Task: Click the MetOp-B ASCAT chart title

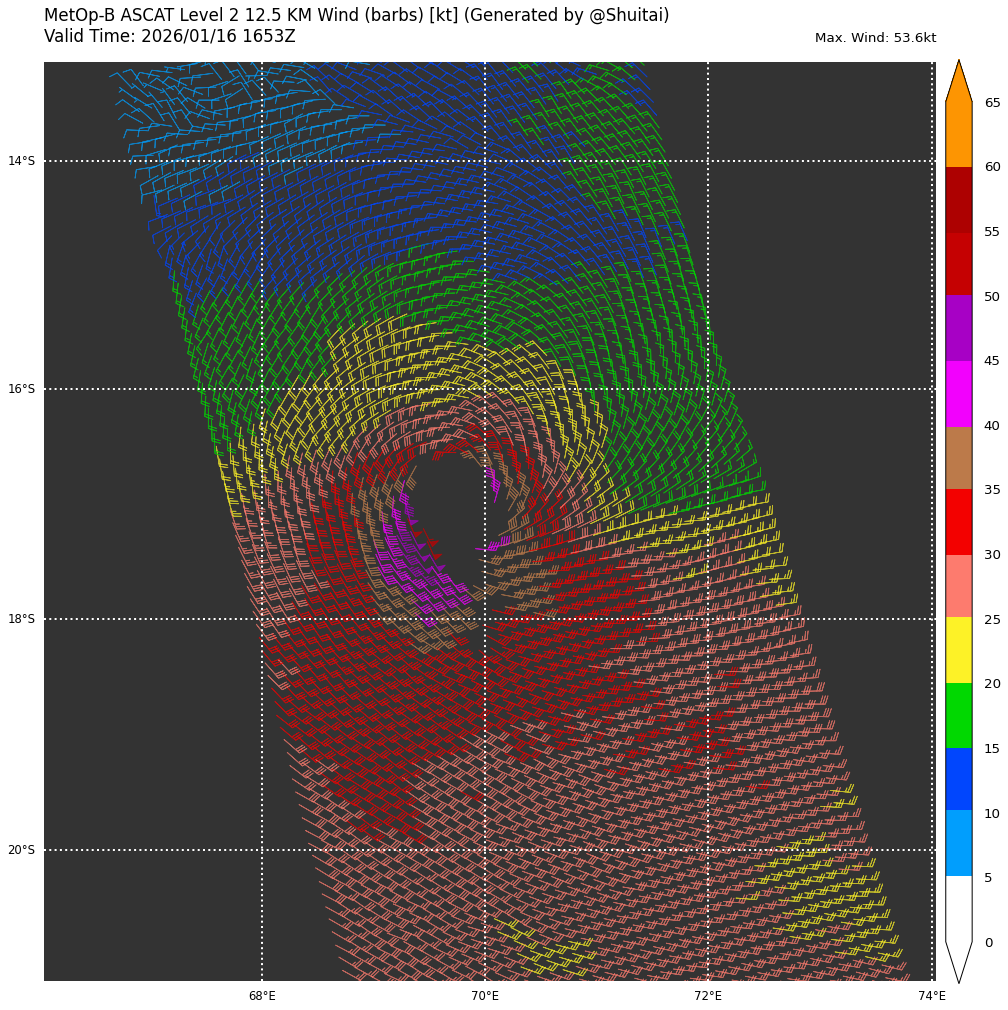Action: (356, 16)
